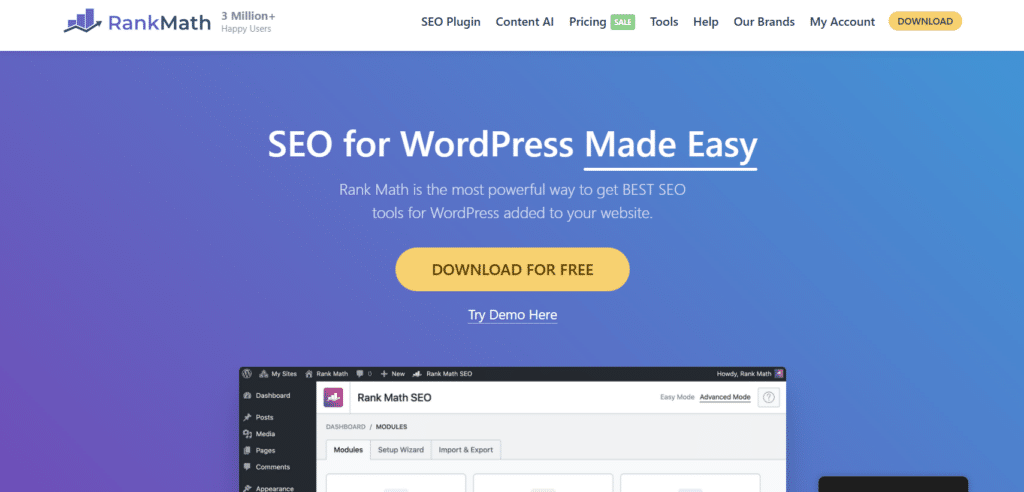1024x492 pixels.
Task: Open Pages in the WordPress sidebar
Action: [259, 450]
